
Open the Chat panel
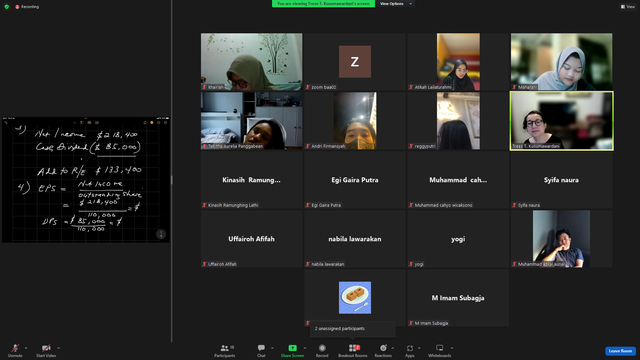coord(261,350)
